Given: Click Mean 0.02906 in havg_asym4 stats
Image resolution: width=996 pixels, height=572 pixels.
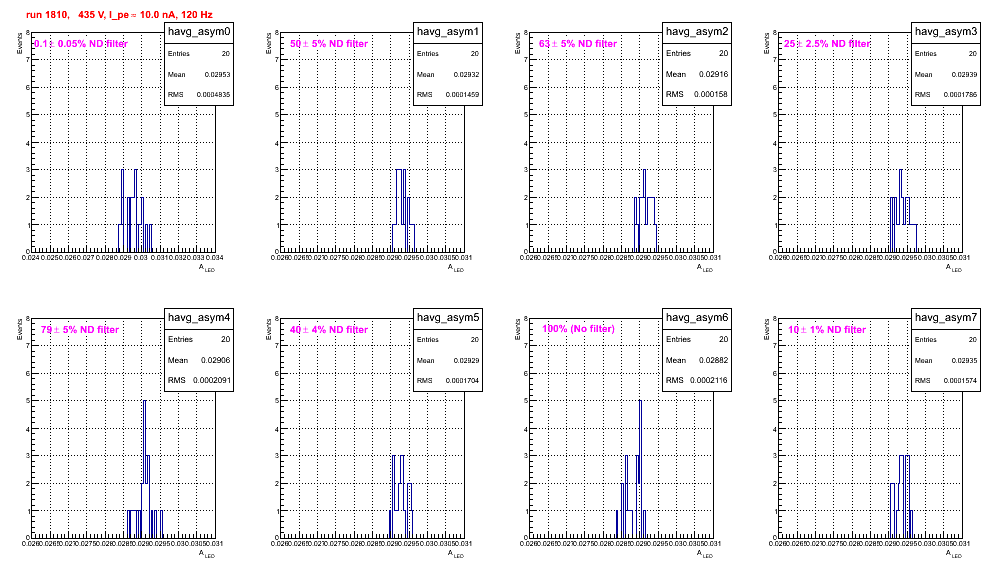Looking at the screenshot, I should tap(199, 360).
